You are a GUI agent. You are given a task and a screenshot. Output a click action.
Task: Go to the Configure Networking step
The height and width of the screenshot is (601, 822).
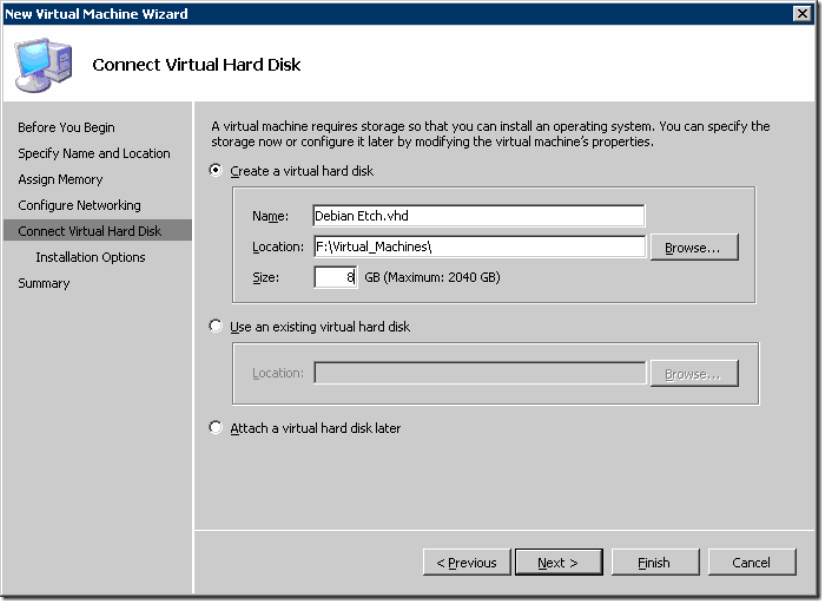(x=79, y=205)
